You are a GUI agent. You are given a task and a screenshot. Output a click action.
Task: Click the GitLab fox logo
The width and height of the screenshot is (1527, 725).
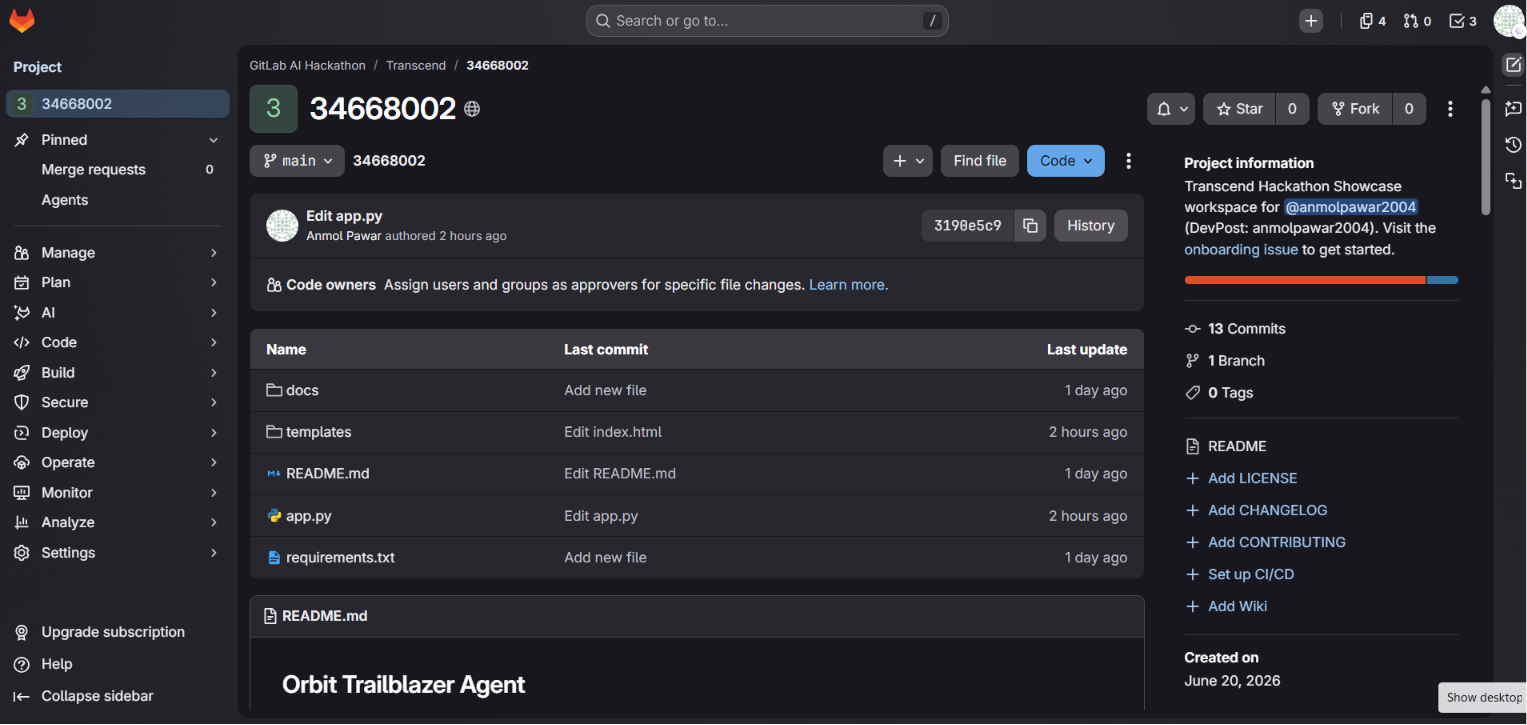click(22, 21)
